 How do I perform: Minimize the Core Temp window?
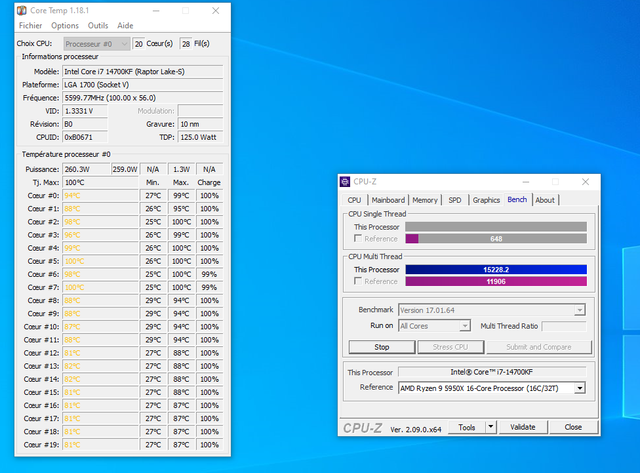(x=156, y=11)
